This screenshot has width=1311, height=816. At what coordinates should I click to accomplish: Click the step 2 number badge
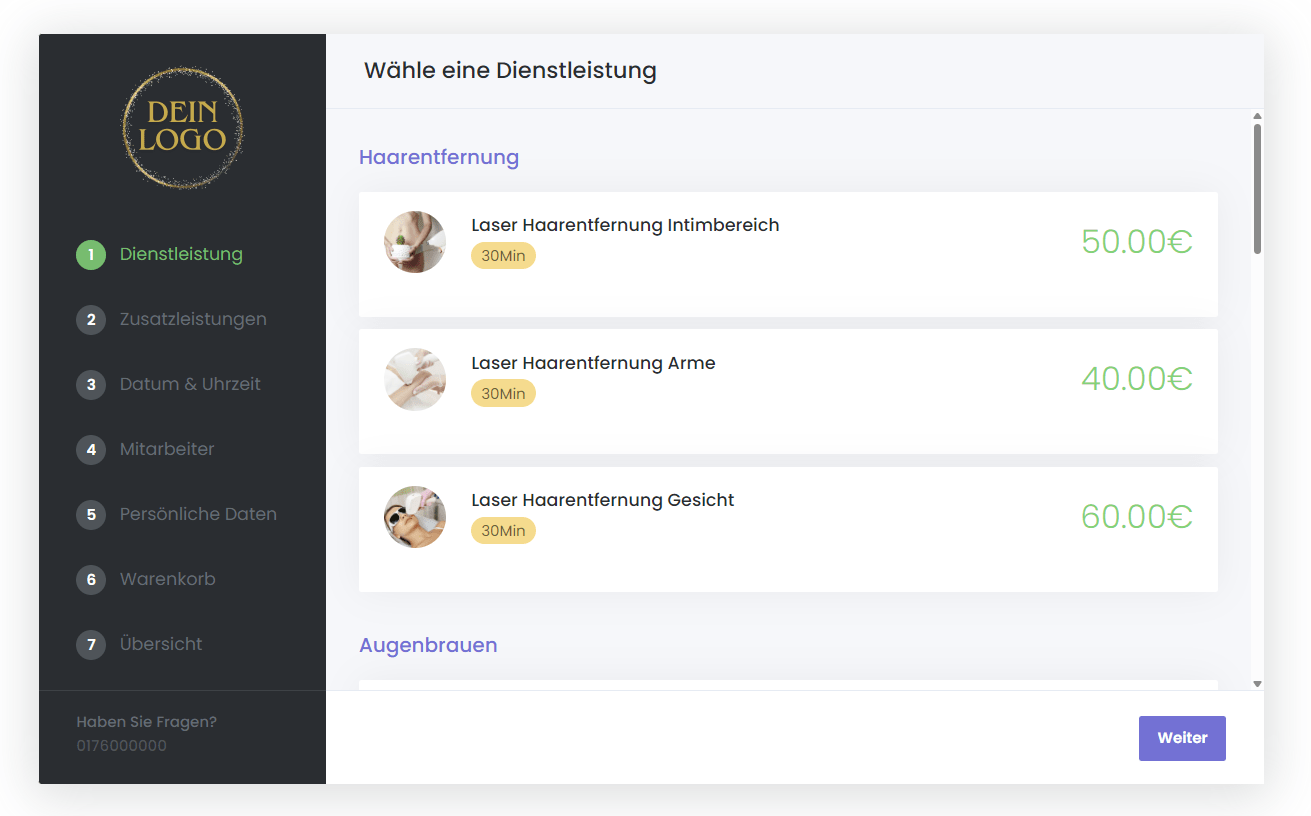(91, 320)
